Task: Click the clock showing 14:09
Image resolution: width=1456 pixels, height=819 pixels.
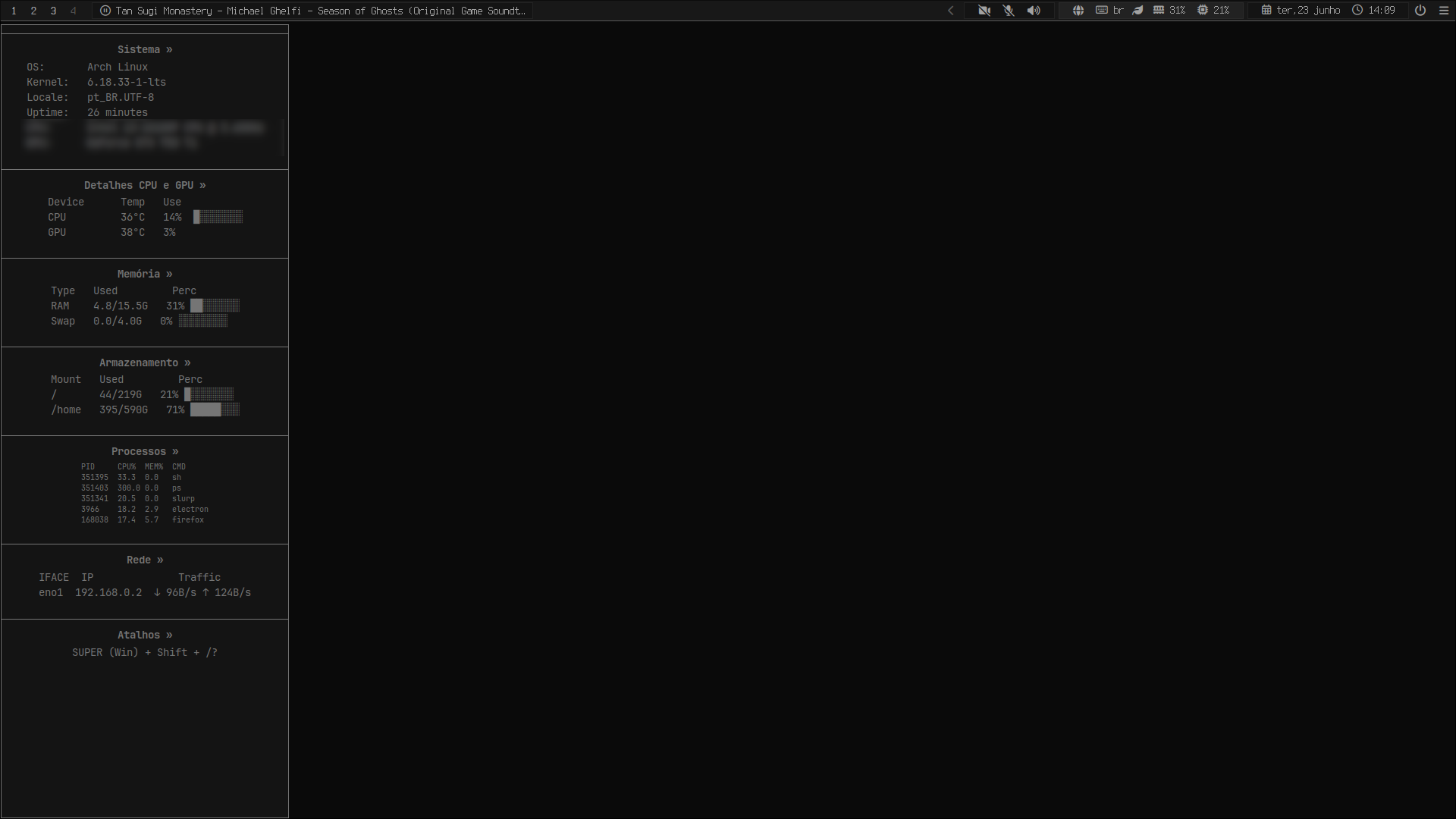Action: [x=1373, y=11]
